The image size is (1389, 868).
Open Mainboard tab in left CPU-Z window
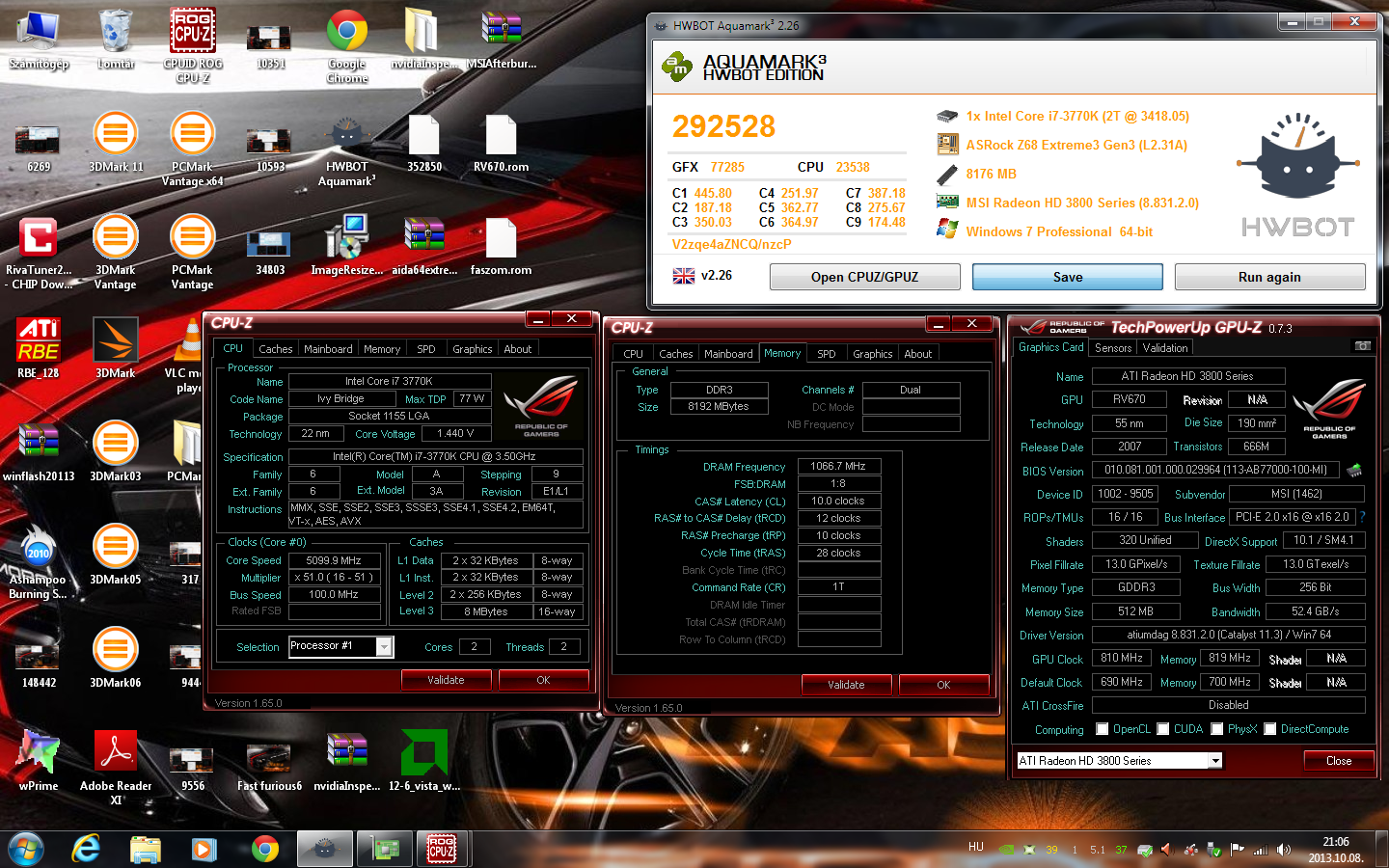(328, 349)
